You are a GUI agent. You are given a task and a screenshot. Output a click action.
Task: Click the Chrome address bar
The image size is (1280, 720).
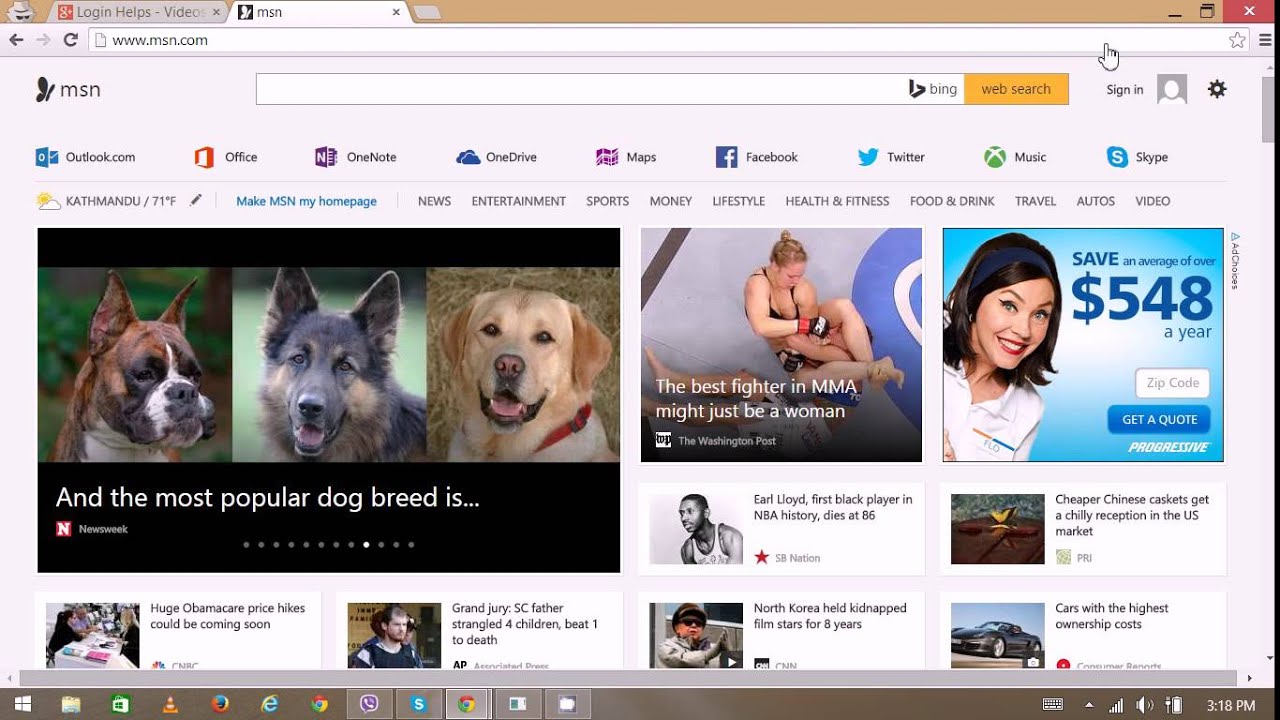[660, 40]
